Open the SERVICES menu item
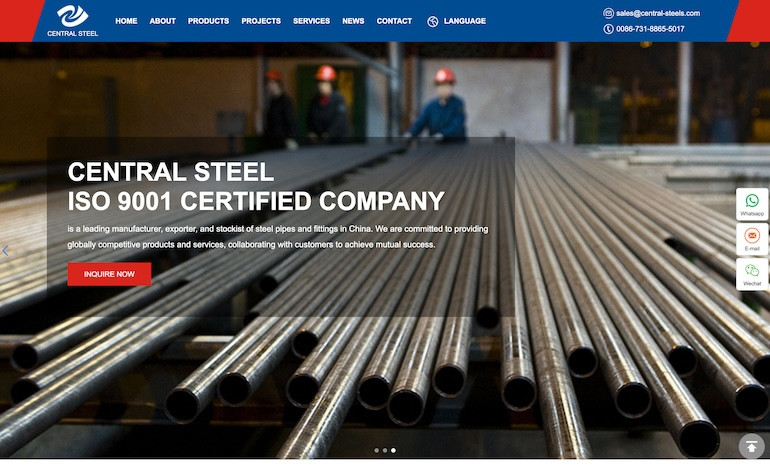Screen dimensions: 770x470 coord(311,21)
